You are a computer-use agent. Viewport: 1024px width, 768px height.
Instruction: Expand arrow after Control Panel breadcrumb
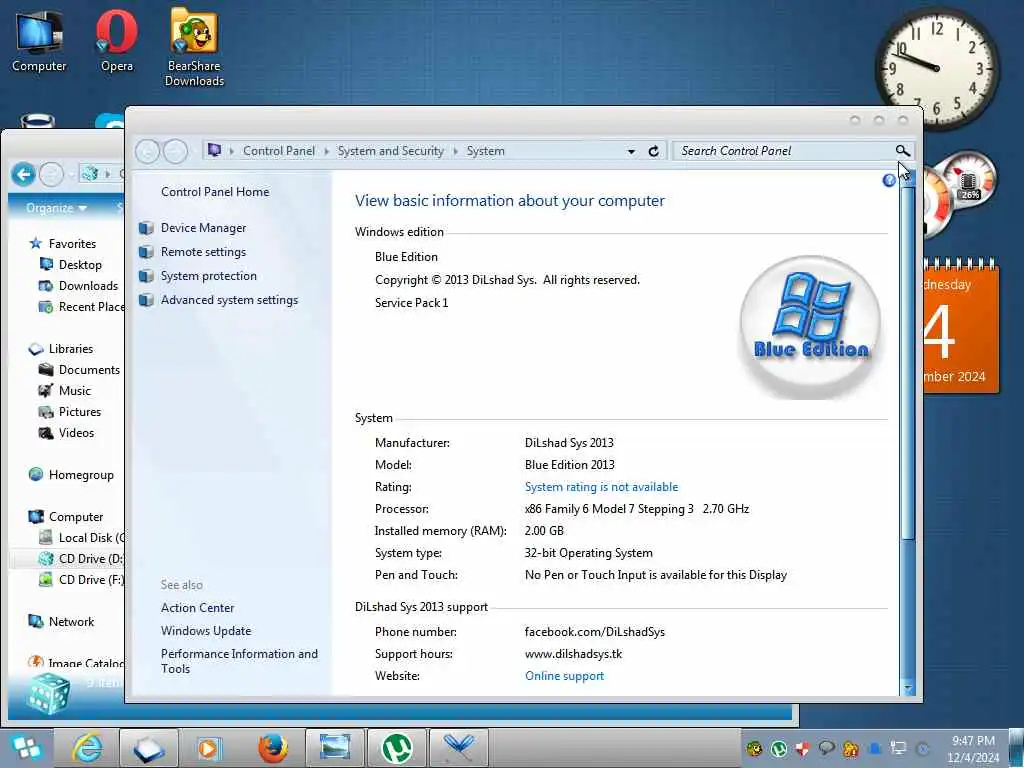click(327, 152)
